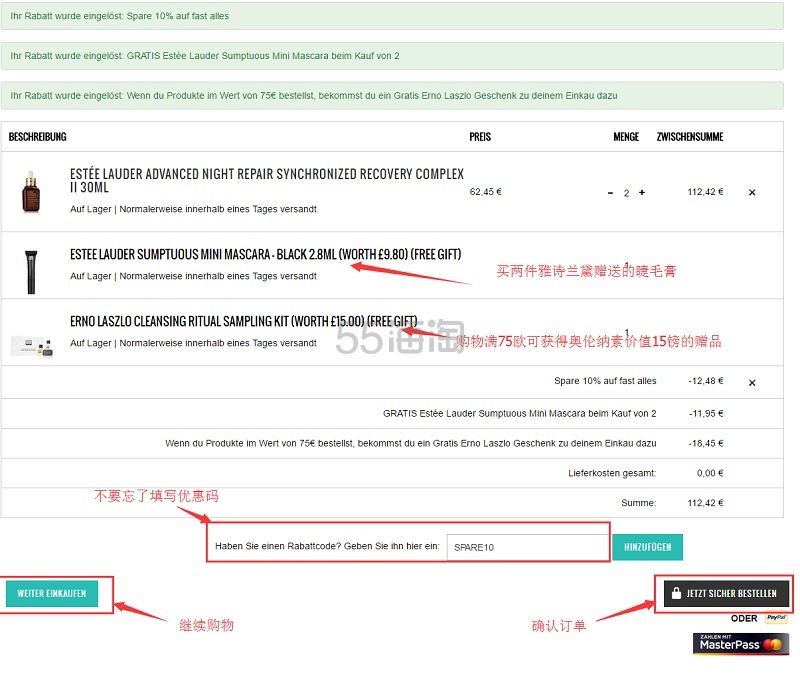Screen dimensions: 800x674
Task: Click the Menge column header
Action: pos(626,137)
